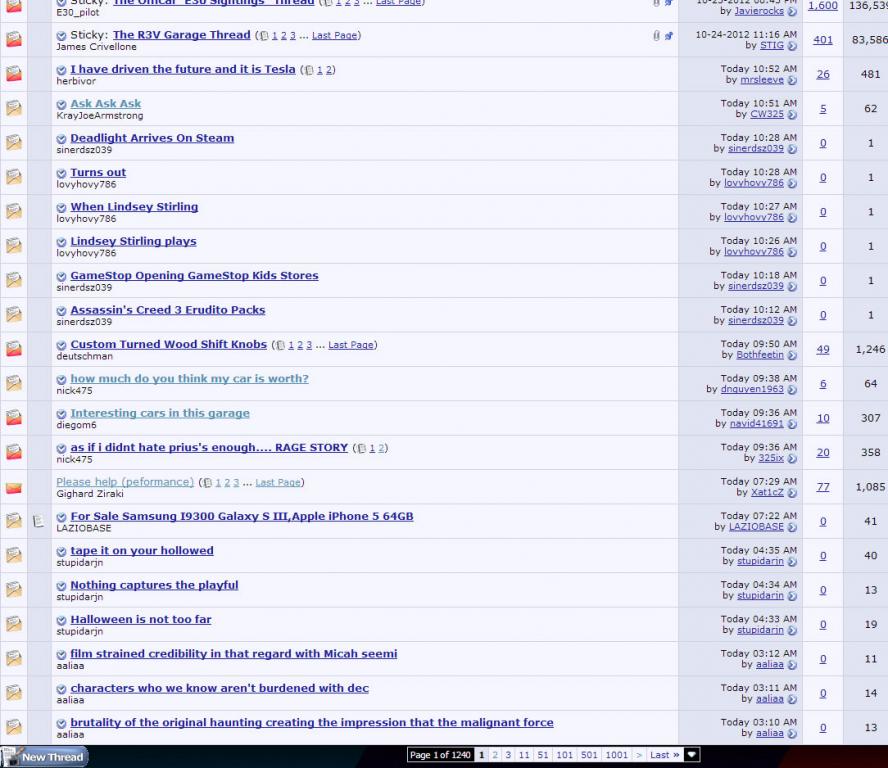Go to the Last page of thread list

click(663, 755)
